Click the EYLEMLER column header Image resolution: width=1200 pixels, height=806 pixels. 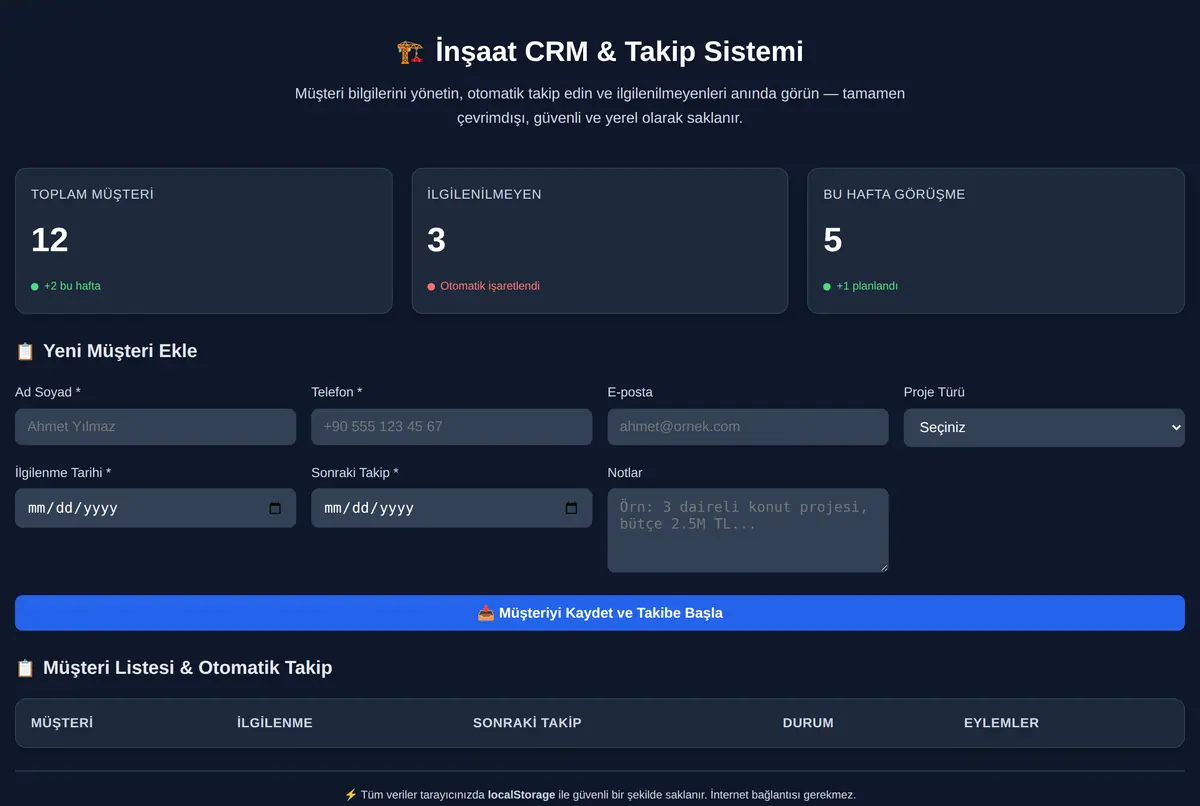[x=1001, y=723]
